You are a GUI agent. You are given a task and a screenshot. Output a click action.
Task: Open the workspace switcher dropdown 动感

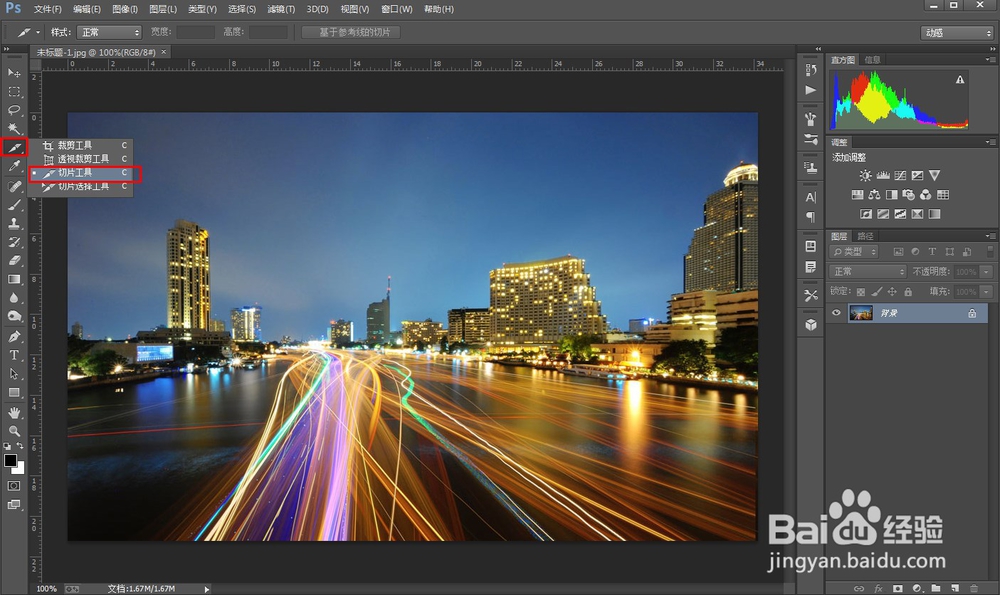coord(957,33)
